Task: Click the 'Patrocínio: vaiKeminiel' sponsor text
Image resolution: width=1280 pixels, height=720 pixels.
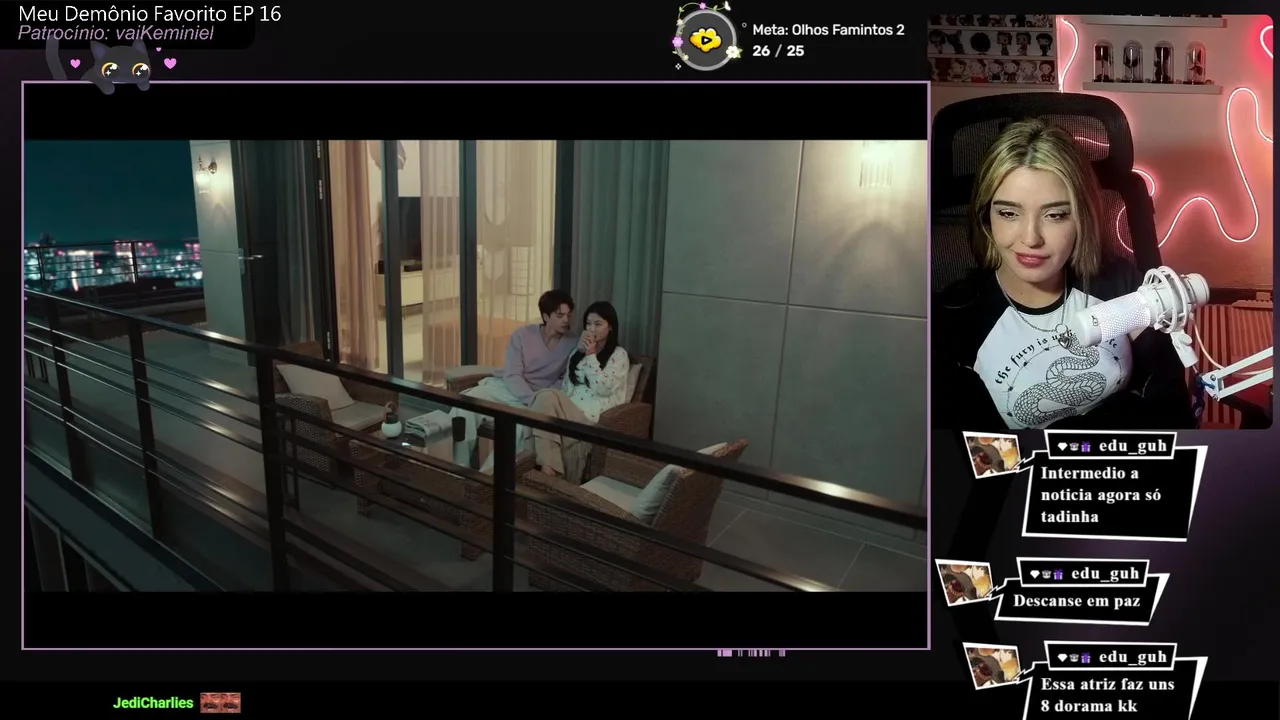Action: click(x=116, y=33)
